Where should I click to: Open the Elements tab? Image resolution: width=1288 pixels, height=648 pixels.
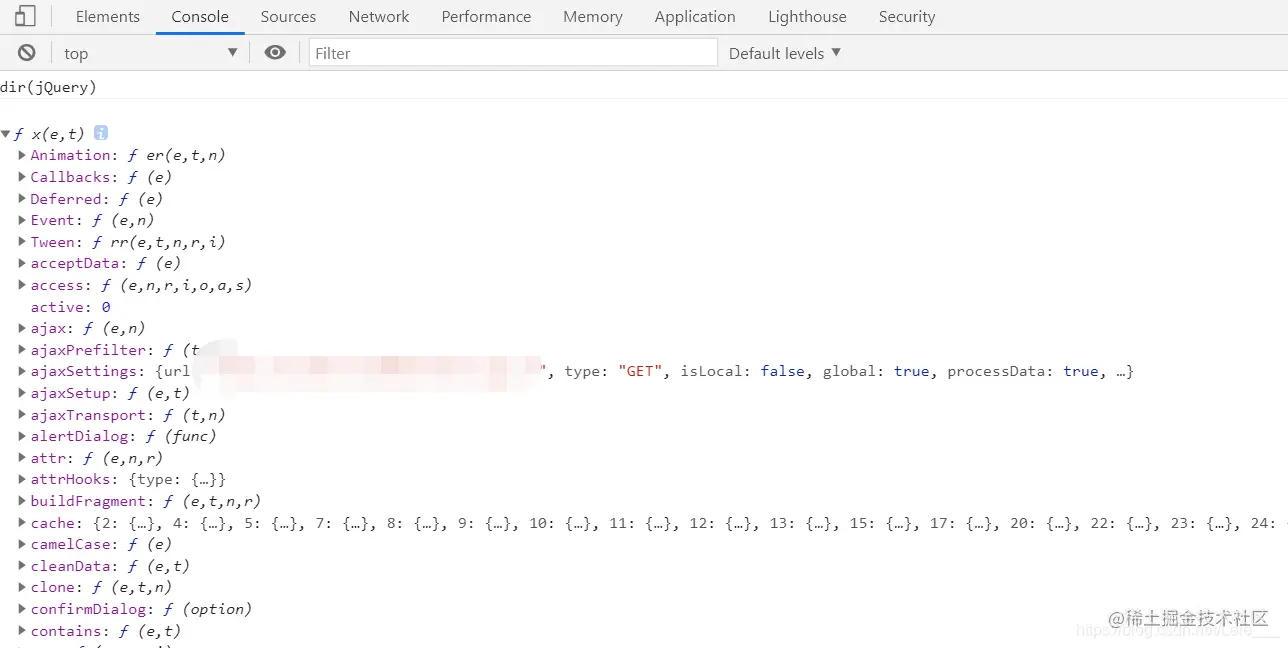[x=108, y=17]
